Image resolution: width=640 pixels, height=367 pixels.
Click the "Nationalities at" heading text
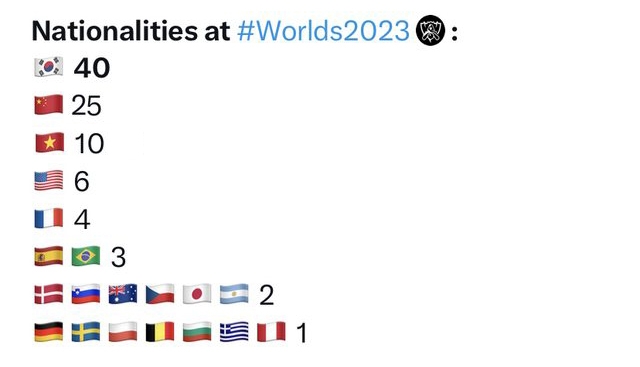tap(131, 31)
